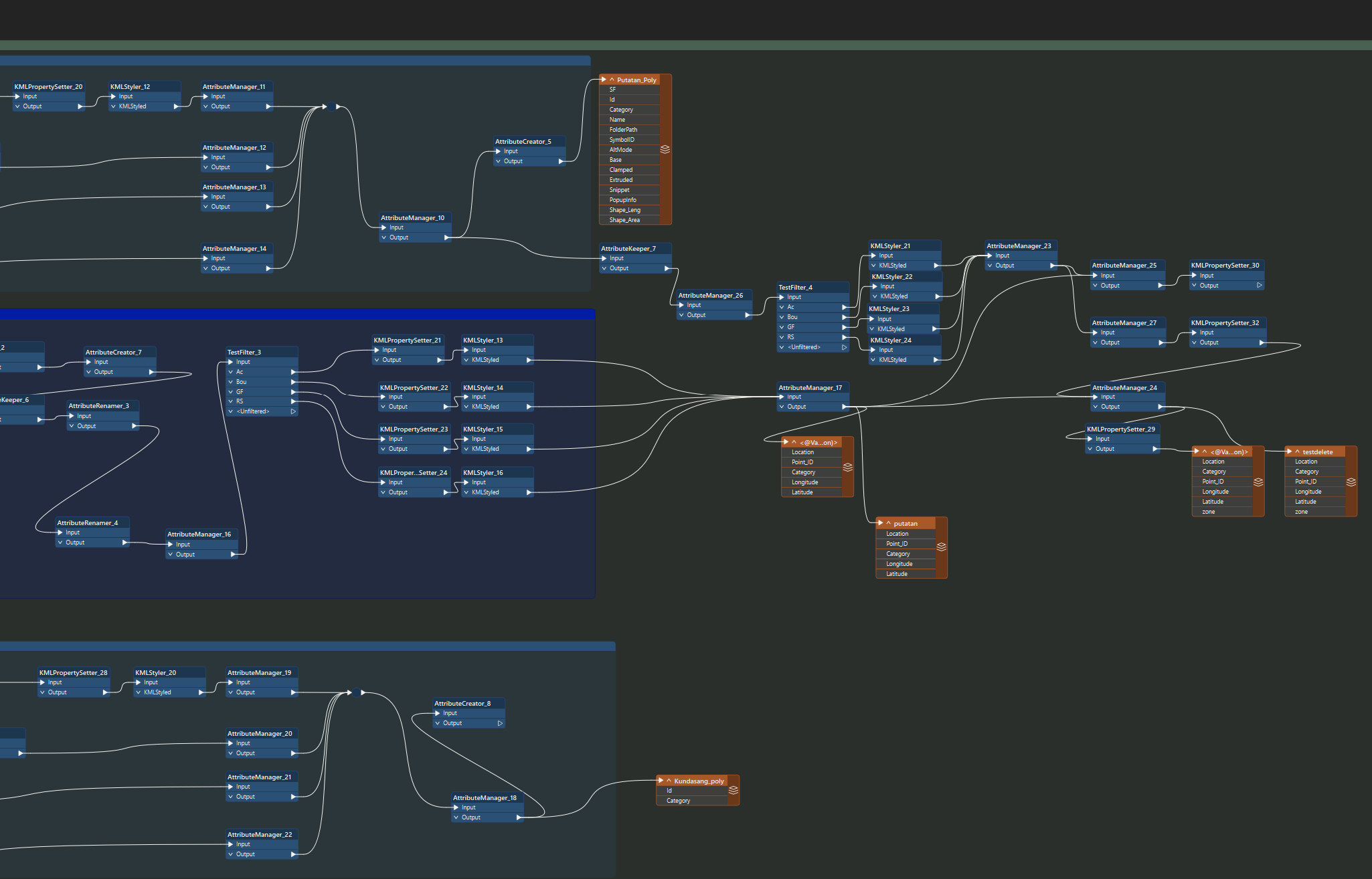The height and width of the screenshot is (879, 1372).
Task: Open the Putatan_Poly stacked layers properties icon
Action: pyautogui.click(x=665, y=150)
